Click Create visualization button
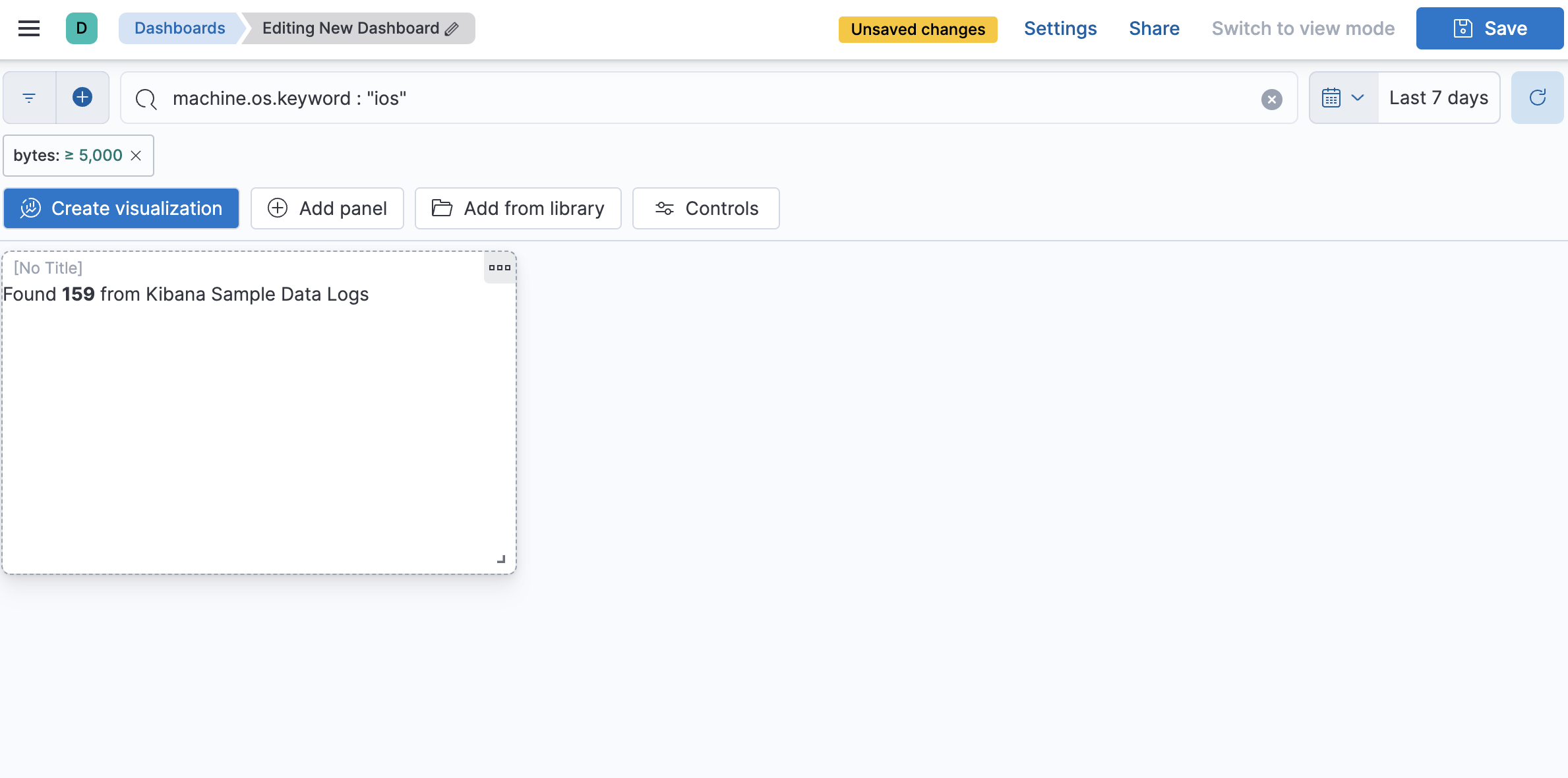This screenshot has width=1568, height=778. [121, 208]
